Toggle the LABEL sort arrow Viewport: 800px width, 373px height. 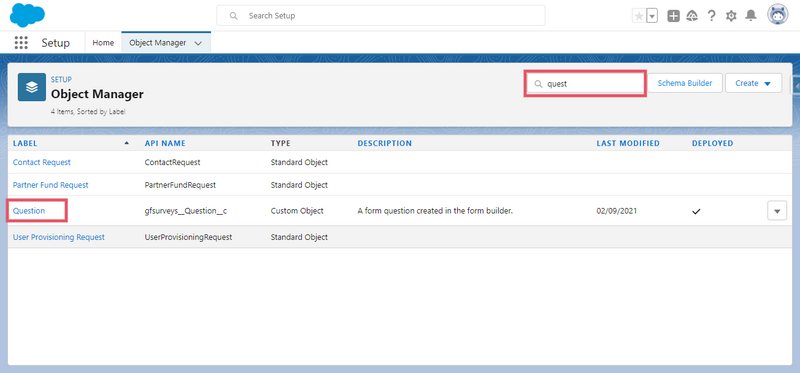pos(127,143)
